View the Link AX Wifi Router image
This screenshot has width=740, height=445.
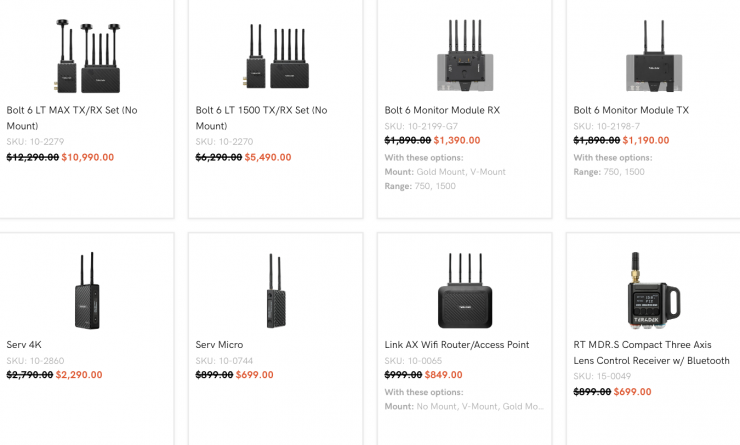coord(464,290)
